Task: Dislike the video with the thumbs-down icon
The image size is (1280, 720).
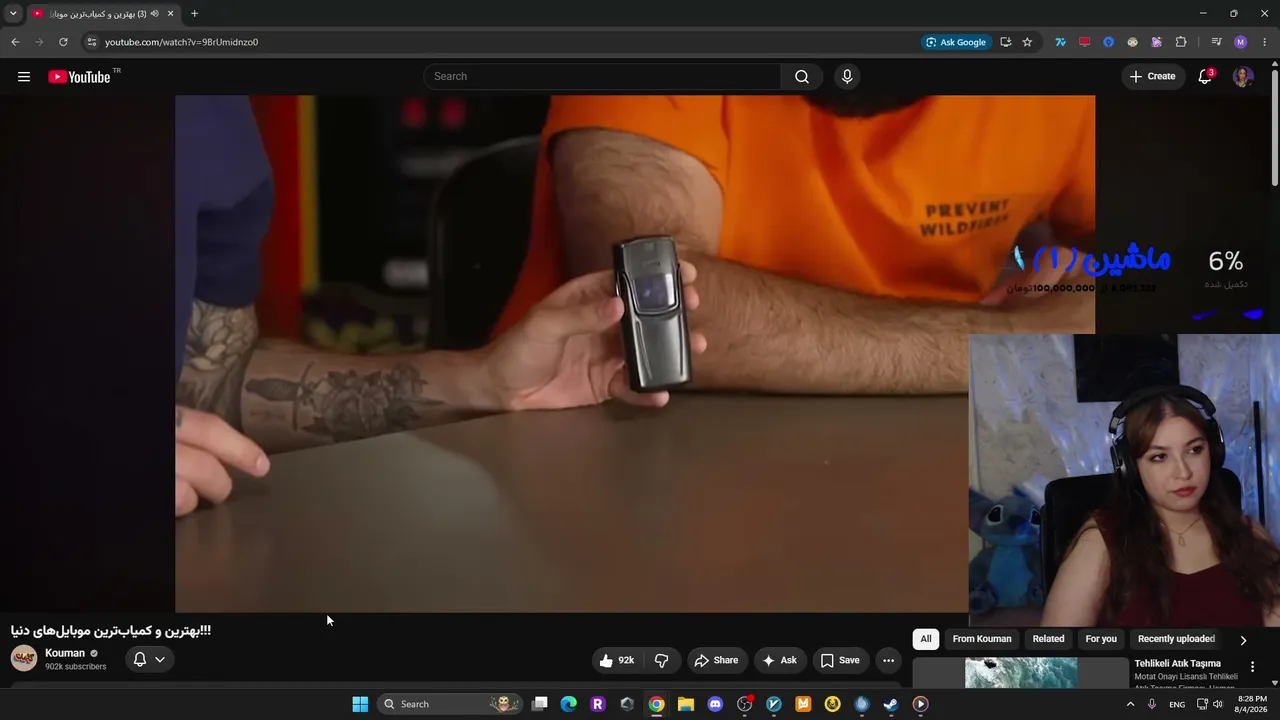Action: [661, 660]
